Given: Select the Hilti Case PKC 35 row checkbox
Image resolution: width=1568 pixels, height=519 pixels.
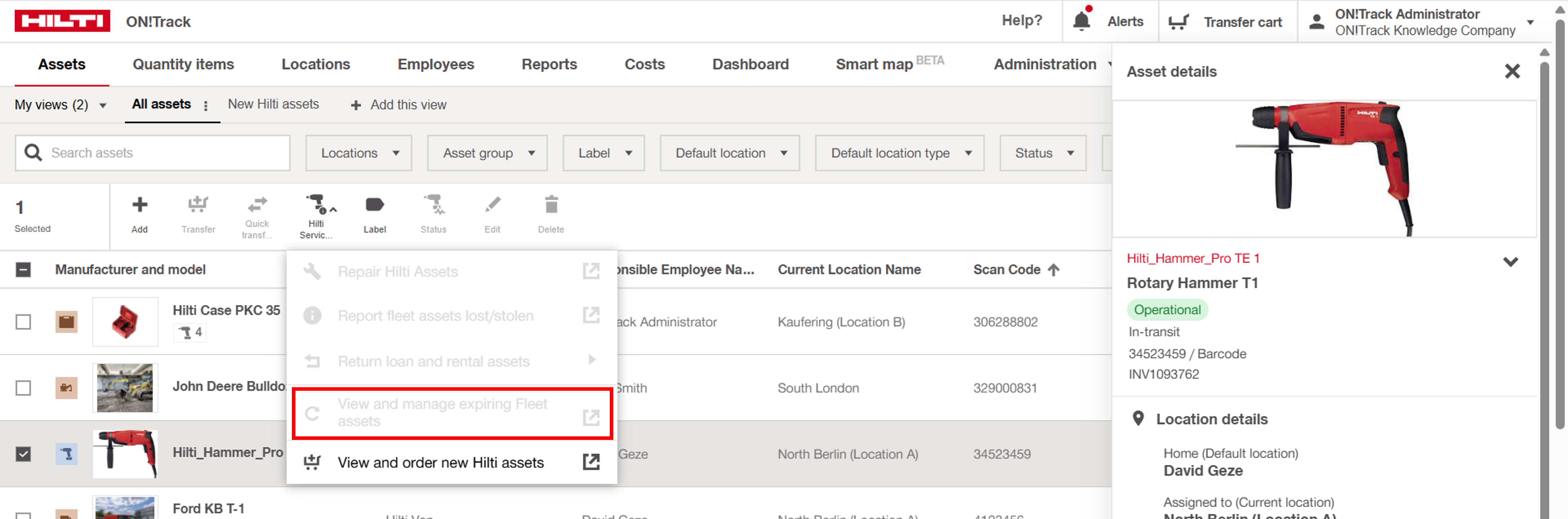Looking at the screenshot, I should 23,321.
